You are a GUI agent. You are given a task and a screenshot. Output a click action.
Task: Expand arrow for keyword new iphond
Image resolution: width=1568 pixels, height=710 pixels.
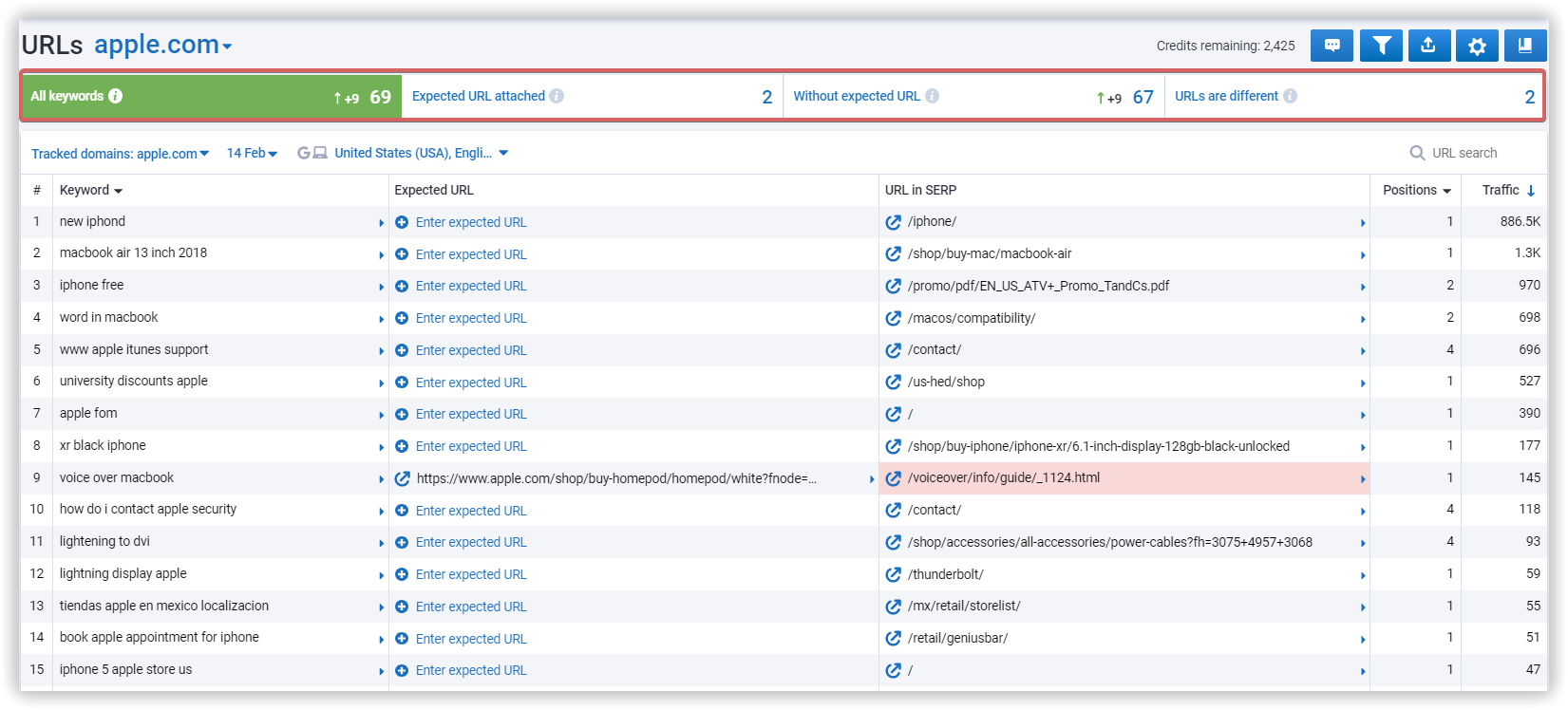382,223
